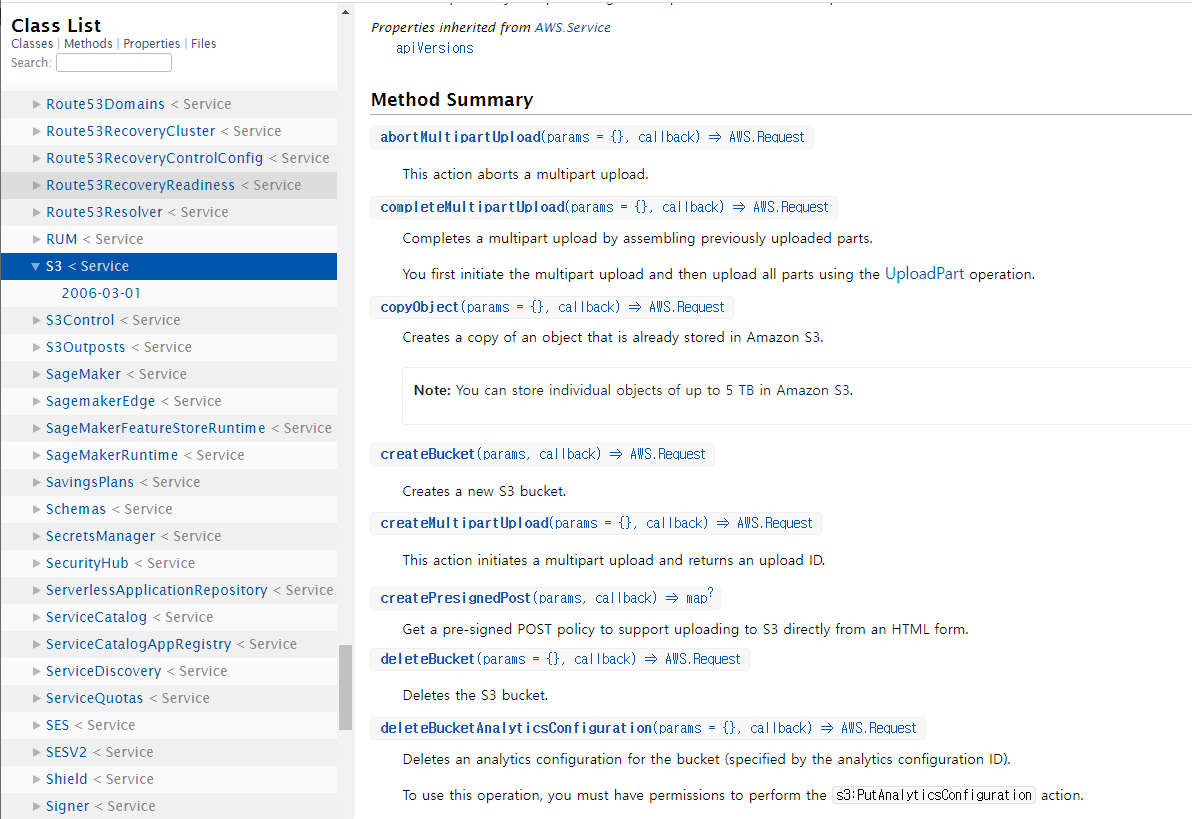Image resolution: width=1192 pixels, height=819 pixels.
Task: Open the SageMakerFeatureStoreRuntime class link
Action: click(156, 428)
